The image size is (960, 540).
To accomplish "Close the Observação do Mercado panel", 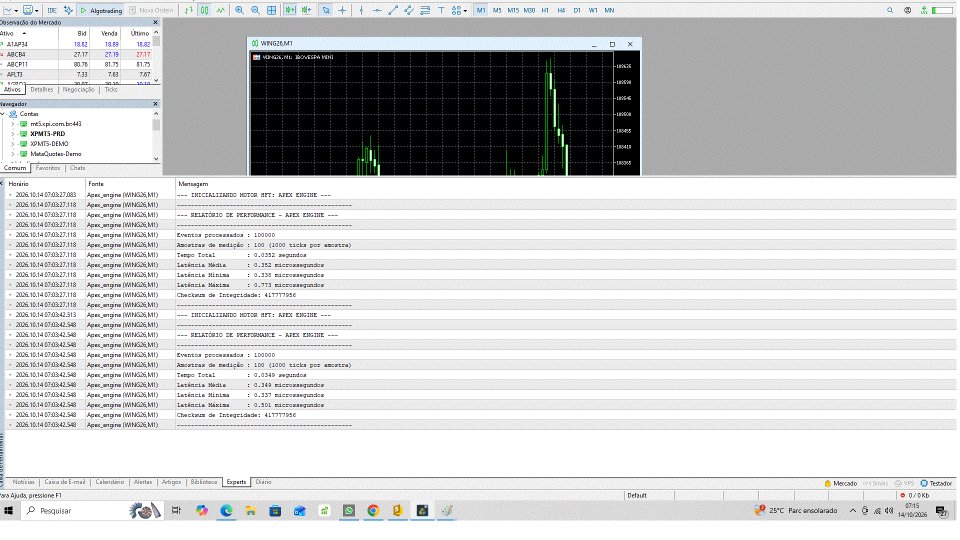I will point(155,22).
